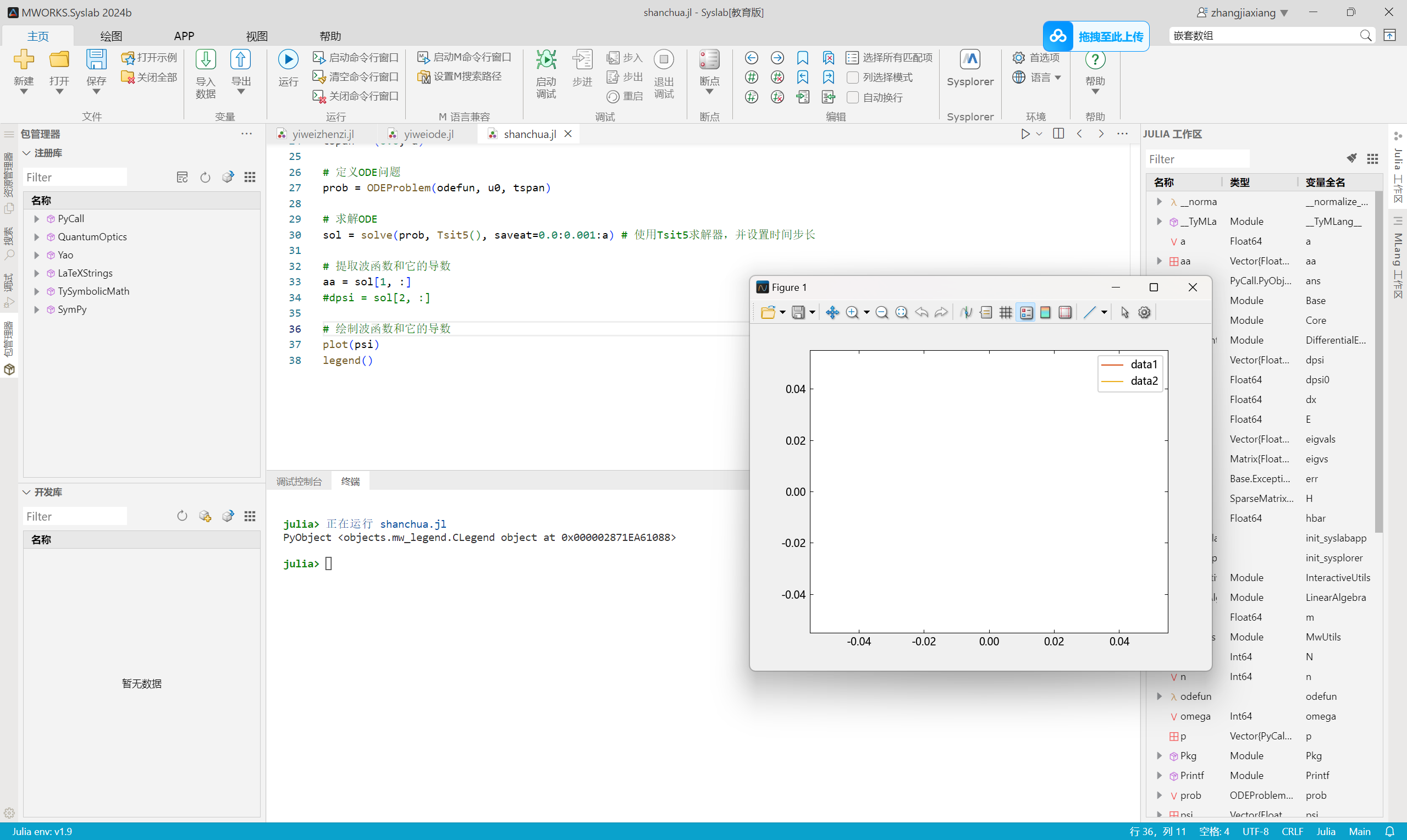Click 选择所有匹配项 button
Image resolution: width=1407 pixels, height=840 pixels.
click(889, 58)
